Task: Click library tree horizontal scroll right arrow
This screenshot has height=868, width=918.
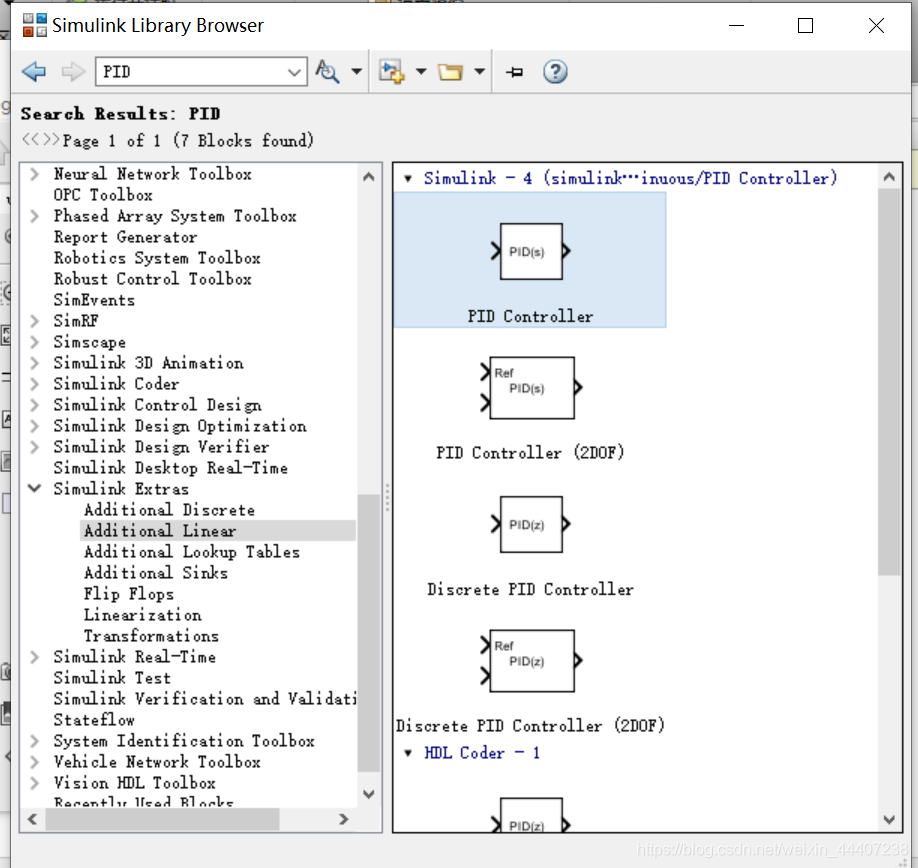Action: 344,819
